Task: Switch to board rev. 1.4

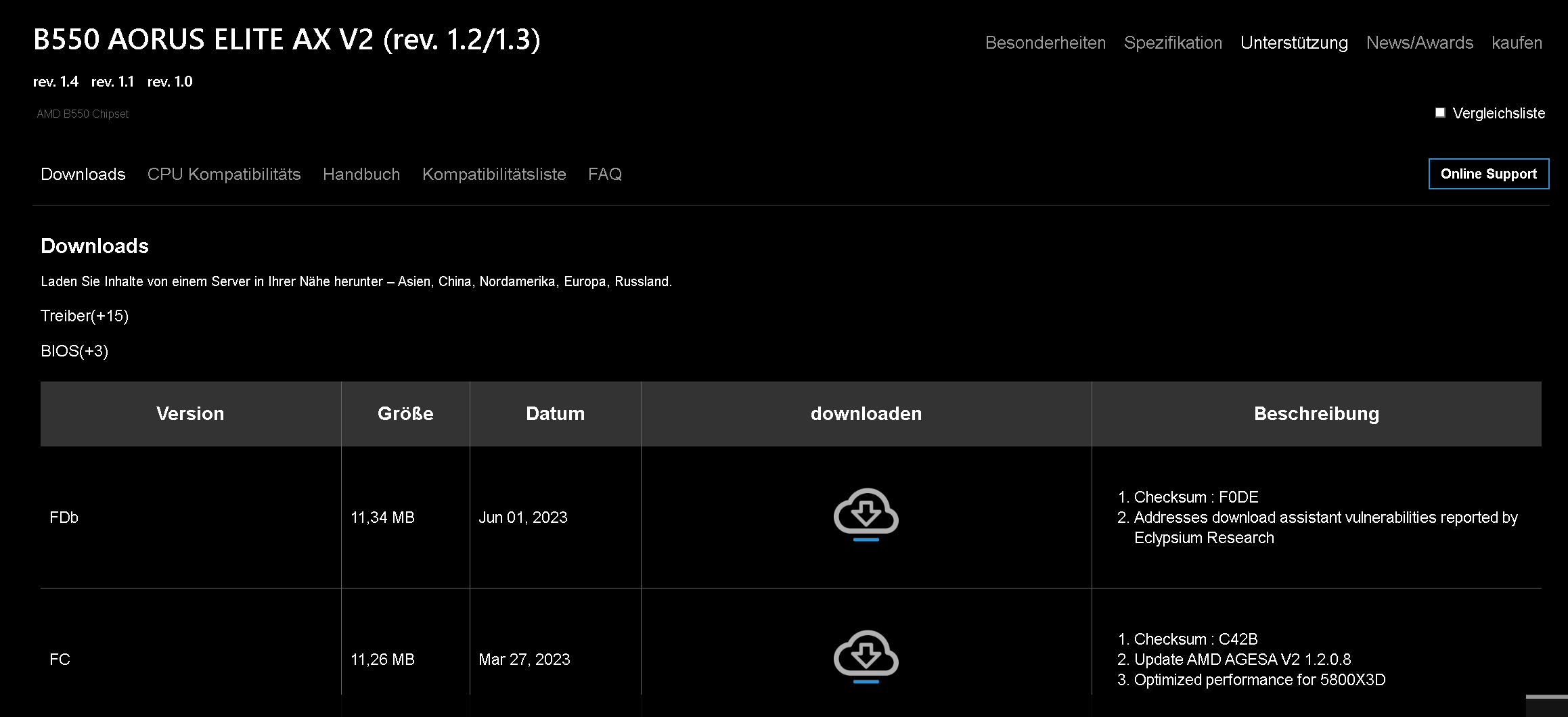Action: tap(55, 82)
